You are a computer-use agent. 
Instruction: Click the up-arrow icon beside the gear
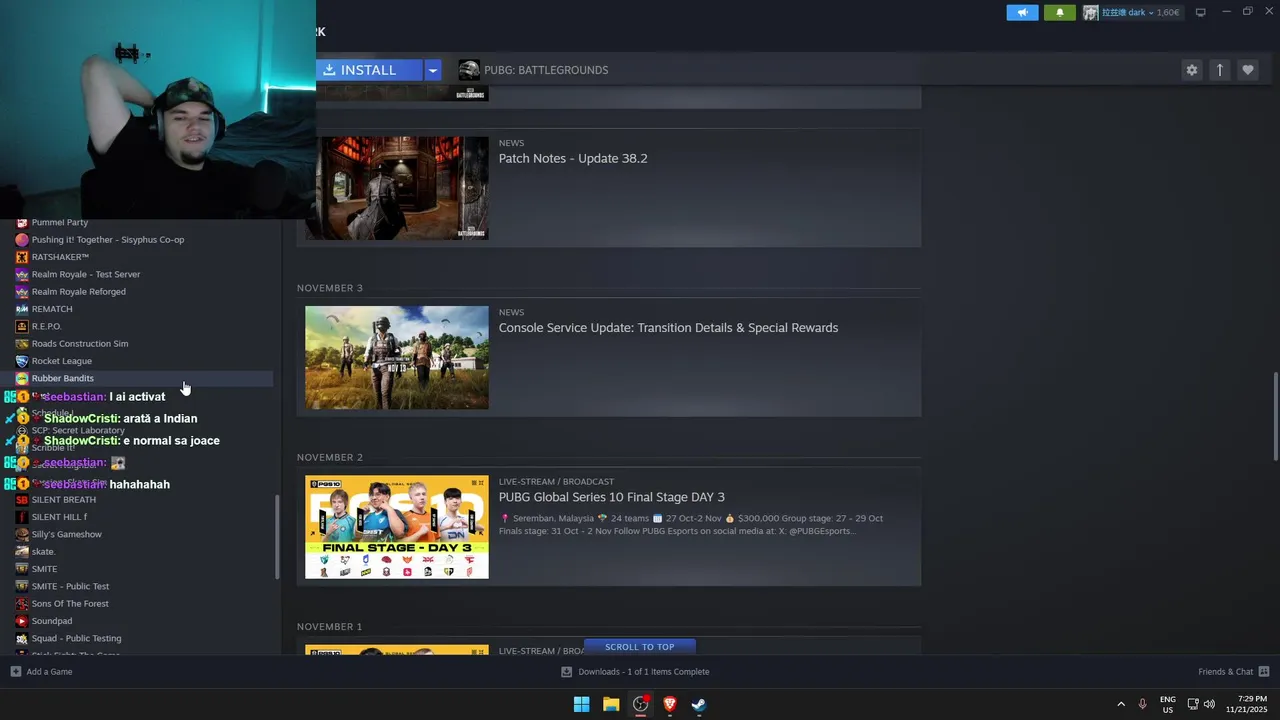point(1219,70)
